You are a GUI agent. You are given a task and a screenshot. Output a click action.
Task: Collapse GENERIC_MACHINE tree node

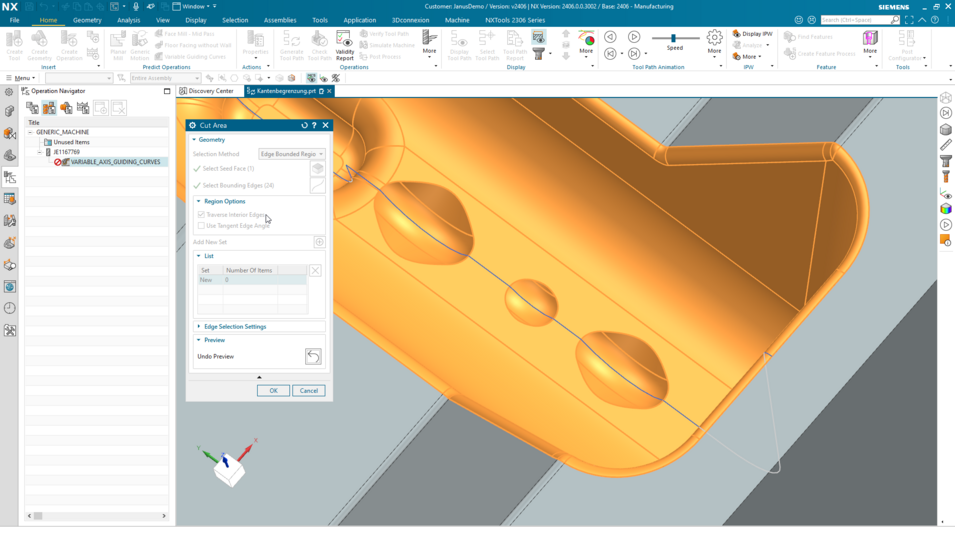[30, 132]
